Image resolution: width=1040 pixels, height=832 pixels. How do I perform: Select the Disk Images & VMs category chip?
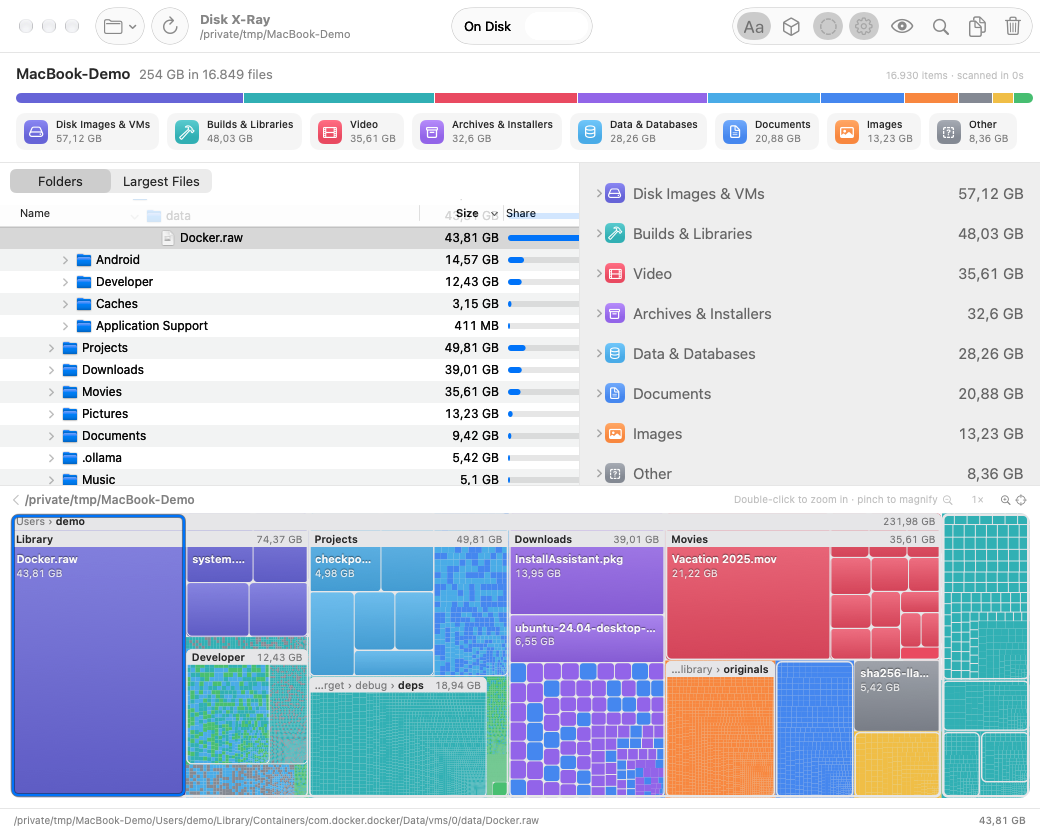(x=88, y=131)
